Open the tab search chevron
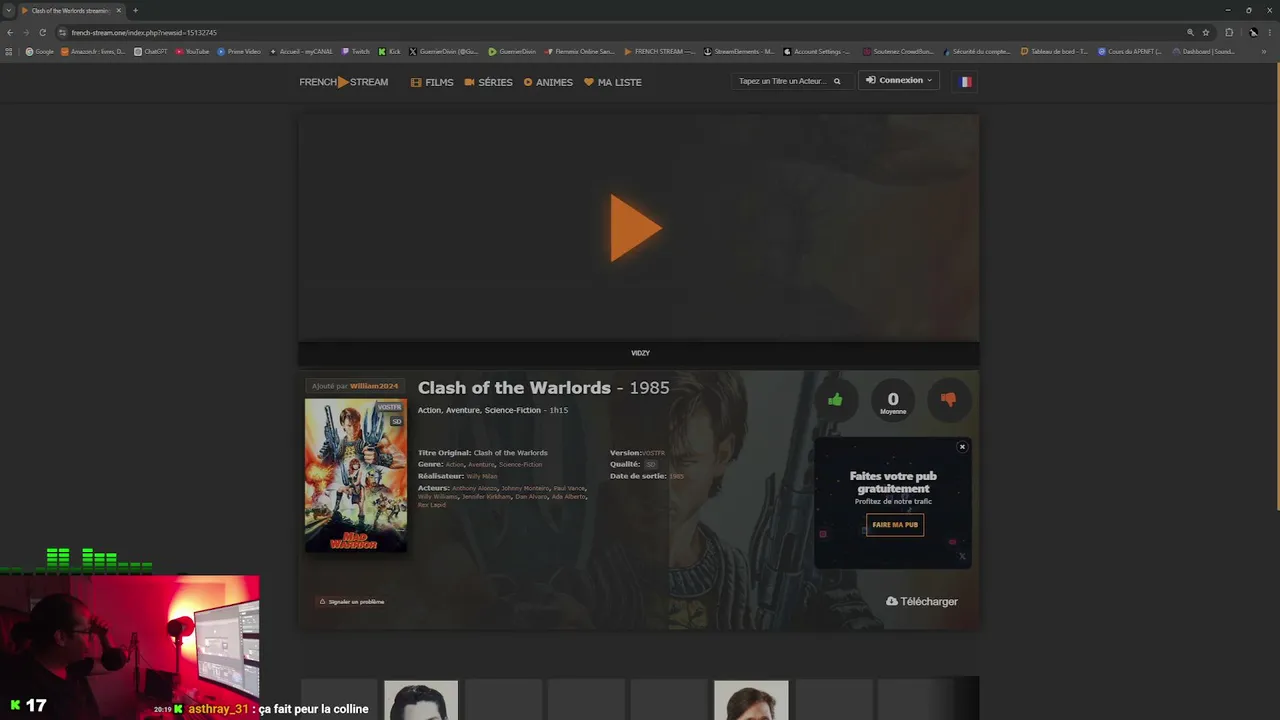This screenshot has height=720, width=1280. pos(8,11)
